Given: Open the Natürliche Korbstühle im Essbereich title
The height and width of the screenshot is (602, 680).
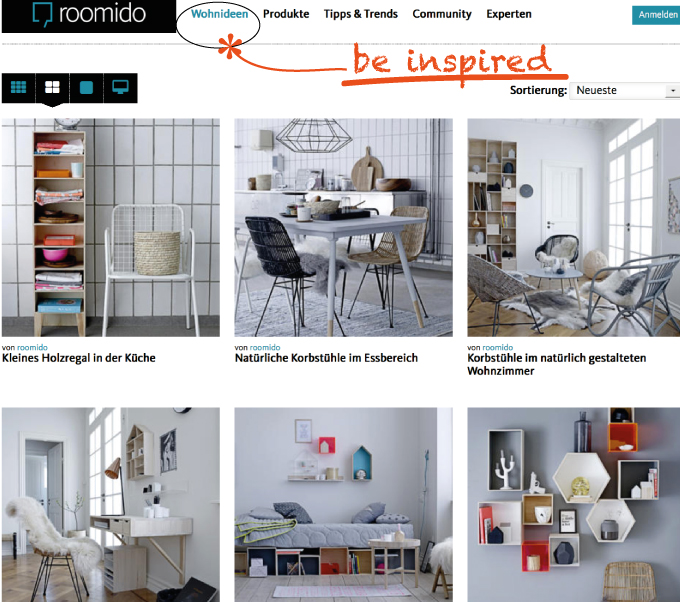Looking at the screenshot, I should click(x=326, y=358).
